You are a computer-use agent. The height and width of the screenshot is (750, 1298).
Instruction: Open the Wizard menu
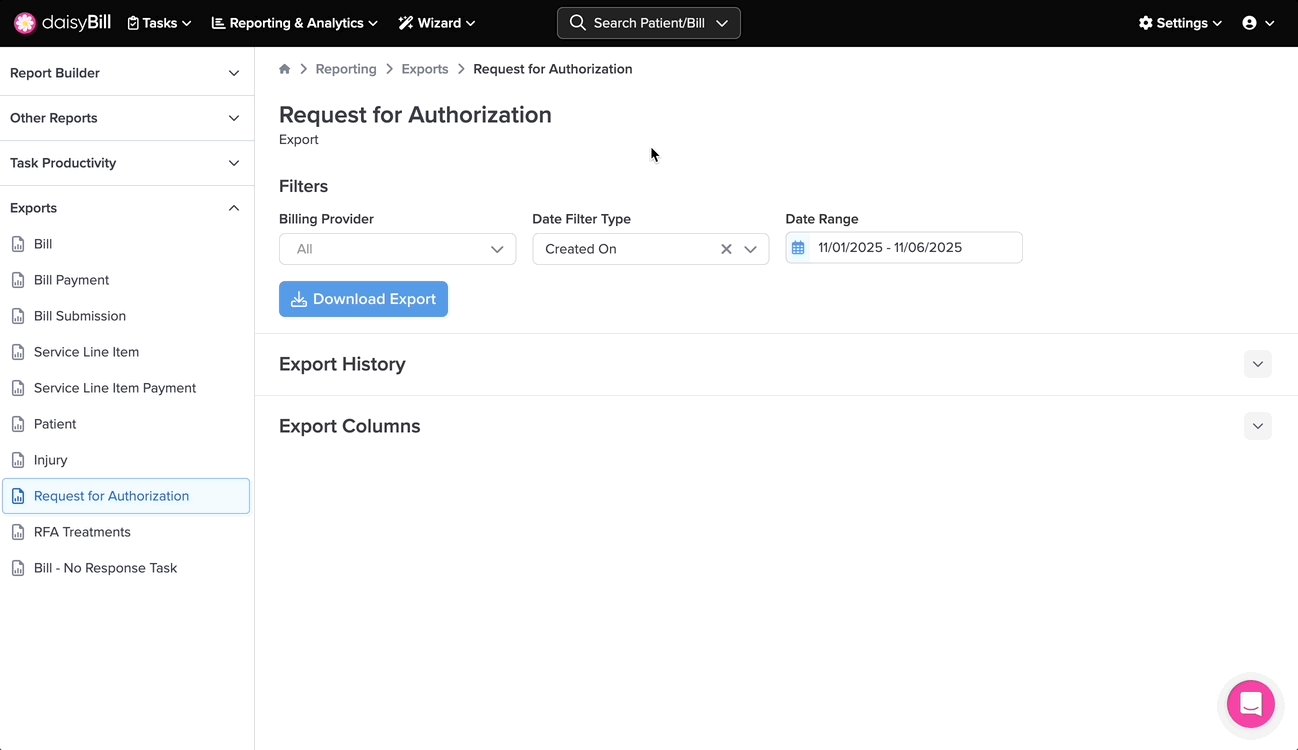pos(437,23)
